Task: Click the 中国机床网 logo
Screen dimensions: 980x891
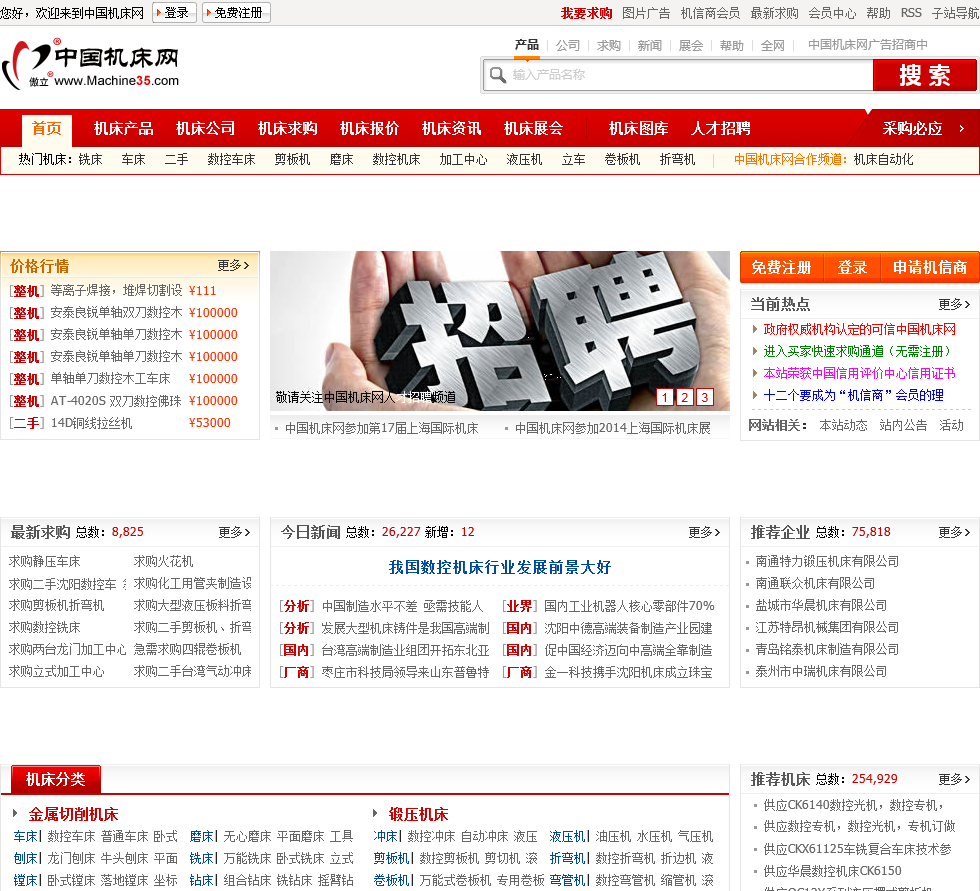Action: coord(91,64)
